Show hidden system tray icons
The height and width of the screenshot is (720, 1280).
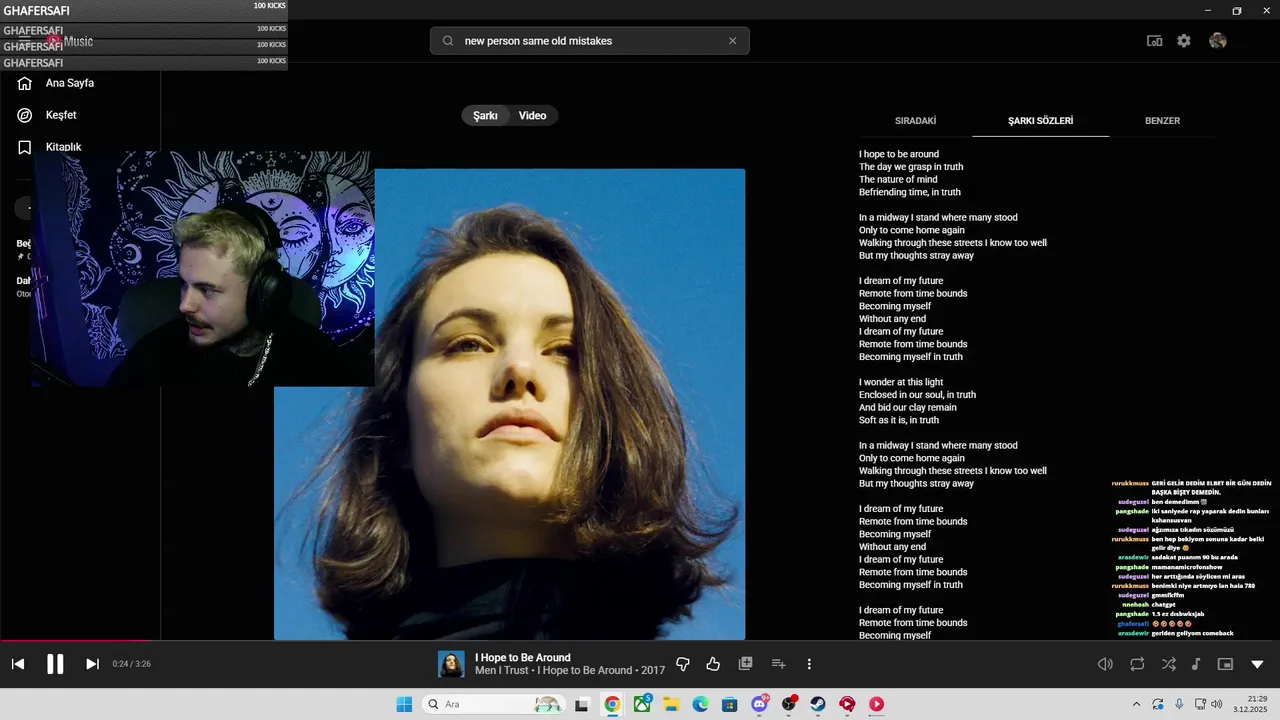1136,704
